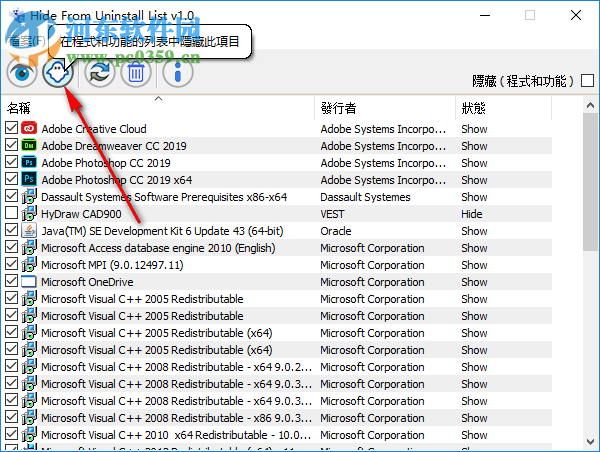This screenshot has height=452, width=600.
Task: Click the Show status of Microsoft OneDrive
Action: coord(474,282)
